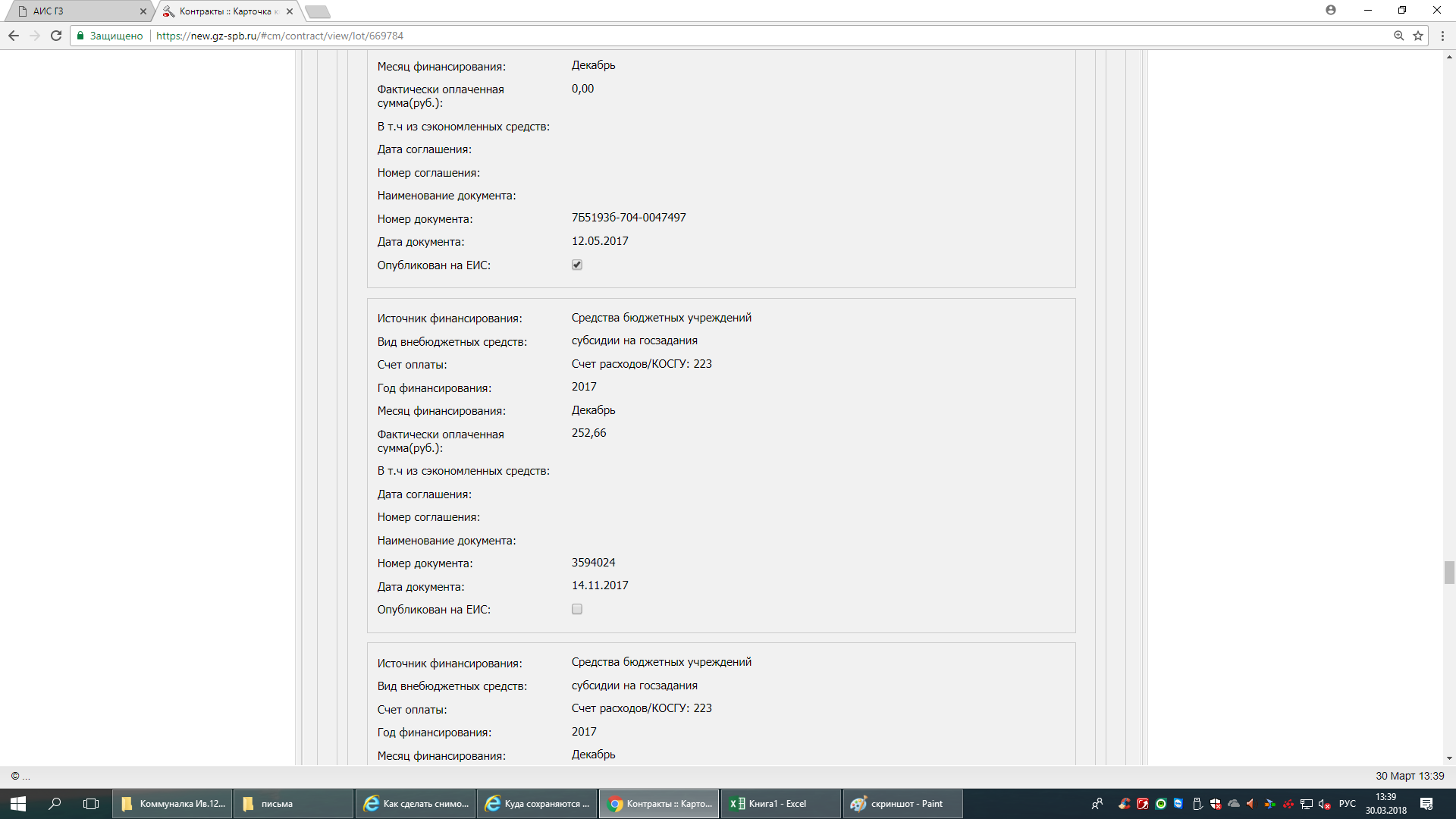Image resolution: width=1456 pixels, height=819 pixels.
Task: Open the secure site padlock info
Action: click(x=80, y=36)
